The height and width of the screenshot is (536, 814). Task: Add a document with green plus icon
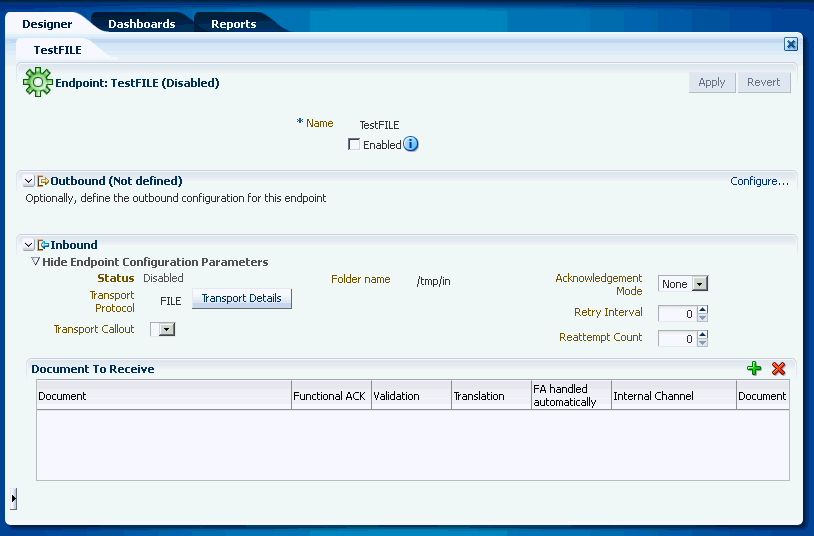(x=754, y=369)
